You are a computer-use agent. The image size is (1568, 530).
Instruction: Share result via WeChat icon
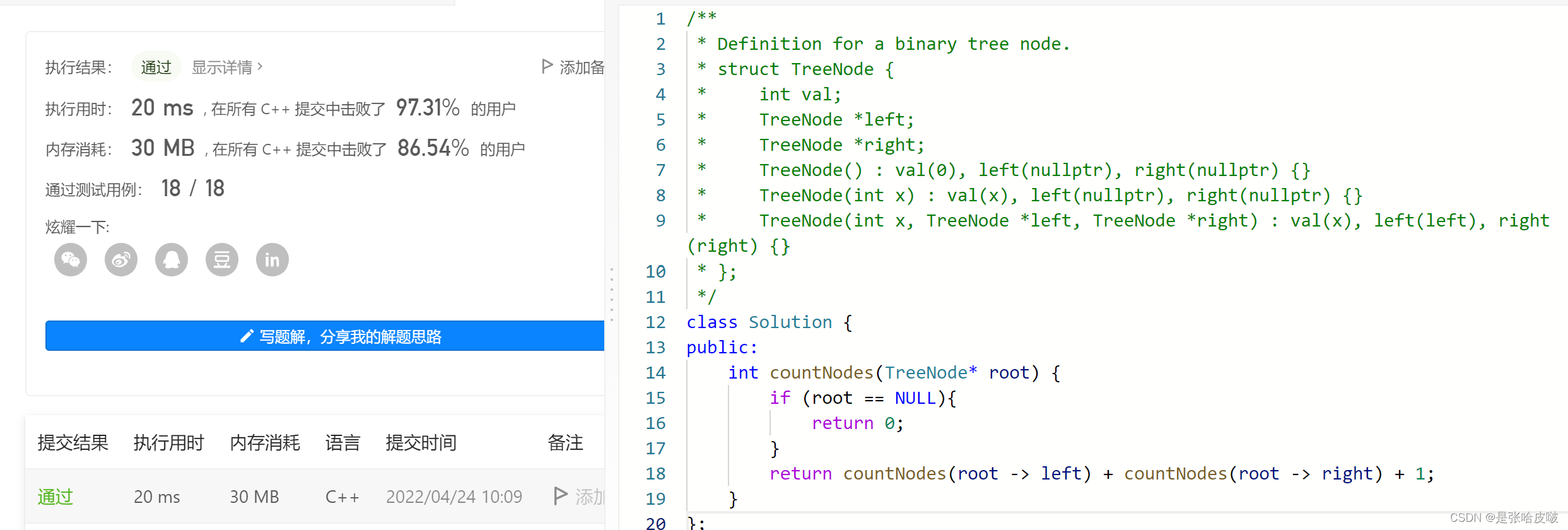pos(71,259)
